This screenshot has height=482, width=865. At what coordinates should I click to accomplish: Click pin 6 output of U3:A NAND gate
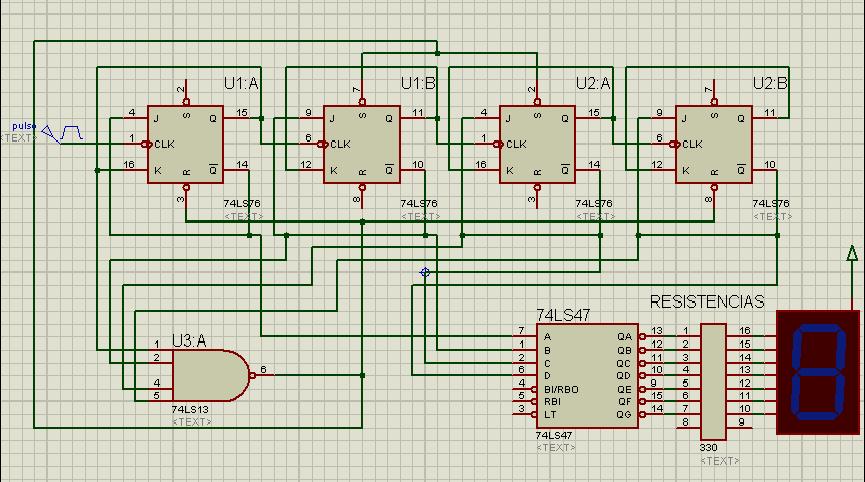click(263, 373)
